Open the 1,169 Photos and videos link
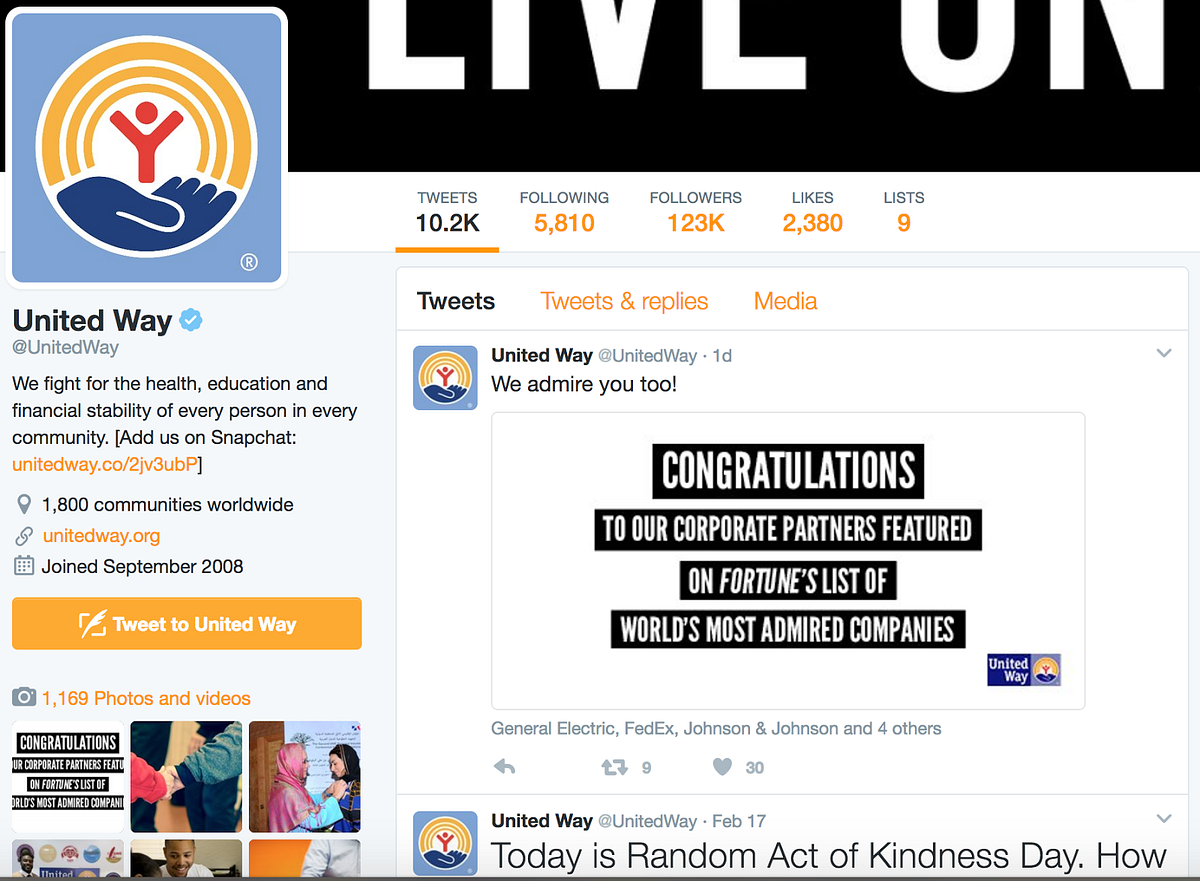Screen dimensions: 1200x881 coord(146,698)
